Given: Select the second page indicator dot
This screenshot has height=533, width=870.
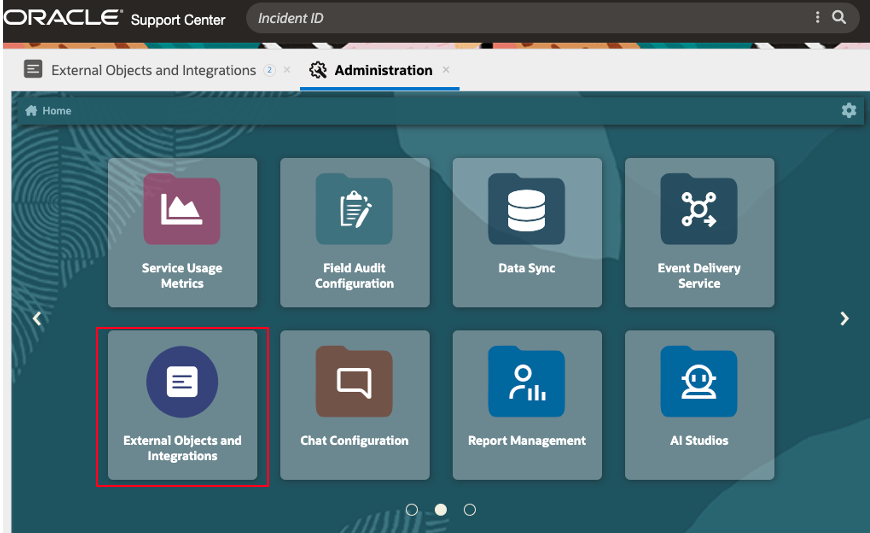Looking at the screenshot, I should [441, 510].
